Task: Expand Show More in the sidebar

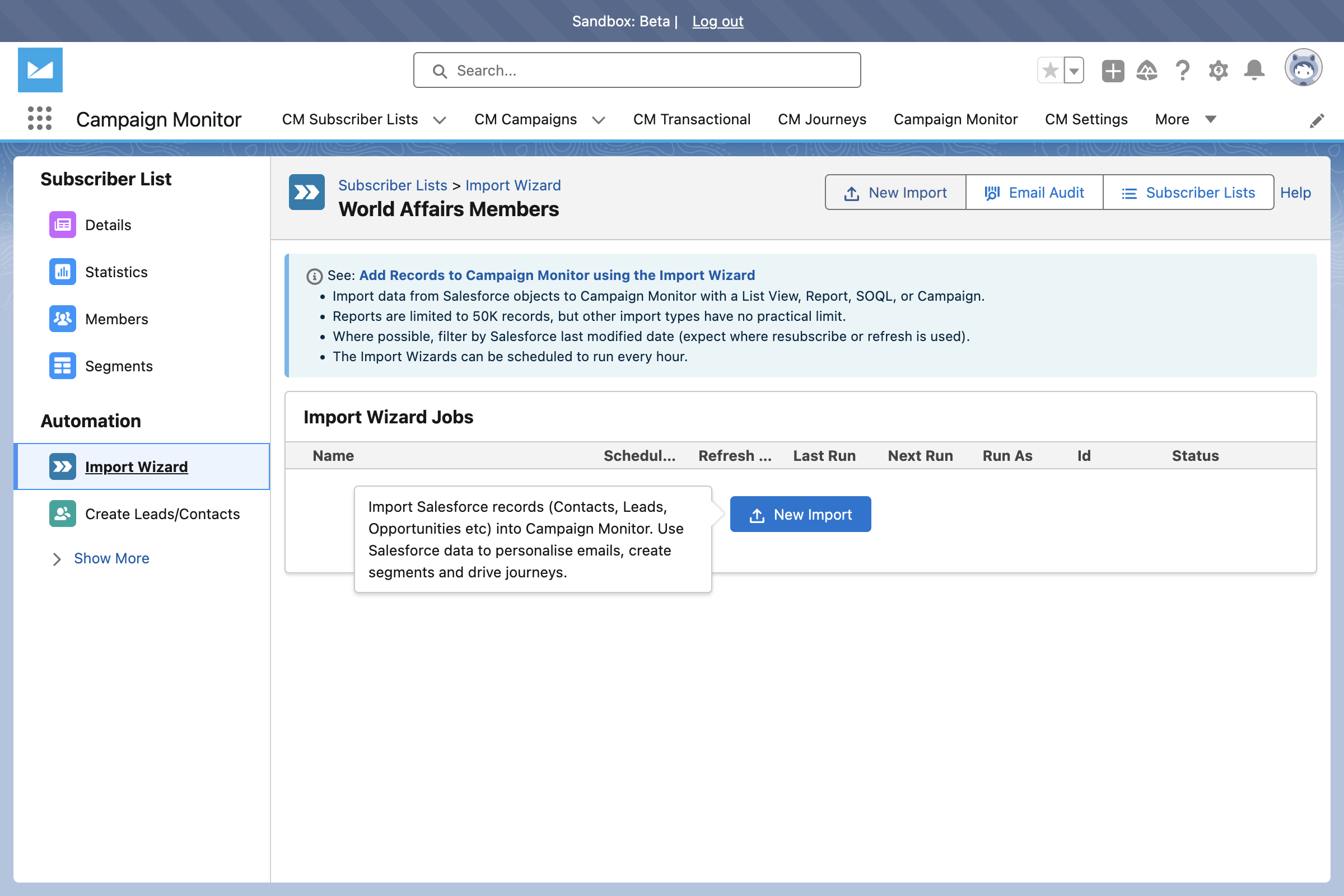Action: click(x=101, y=558)
